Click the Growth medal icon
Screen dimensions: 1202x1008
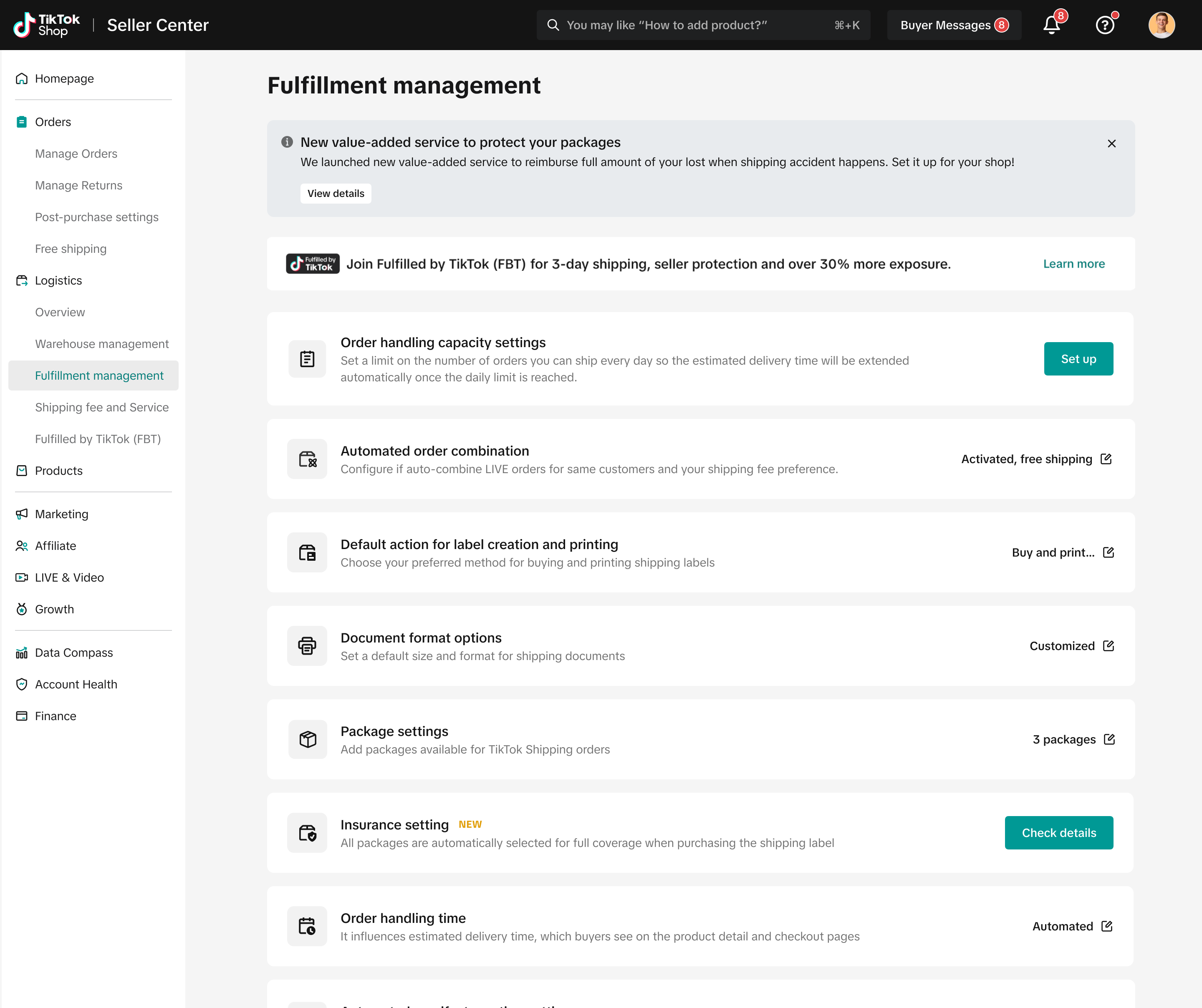(x=22, y=609)
